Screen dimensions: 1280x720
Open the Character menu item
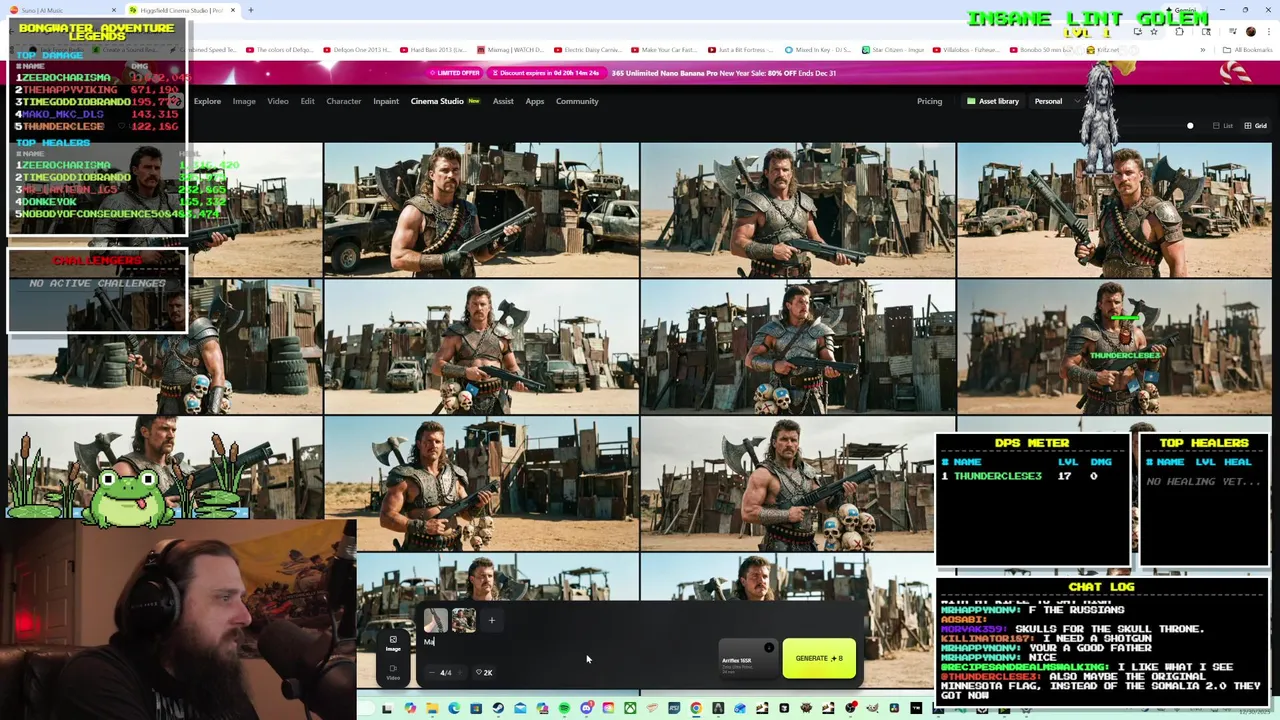343,101
